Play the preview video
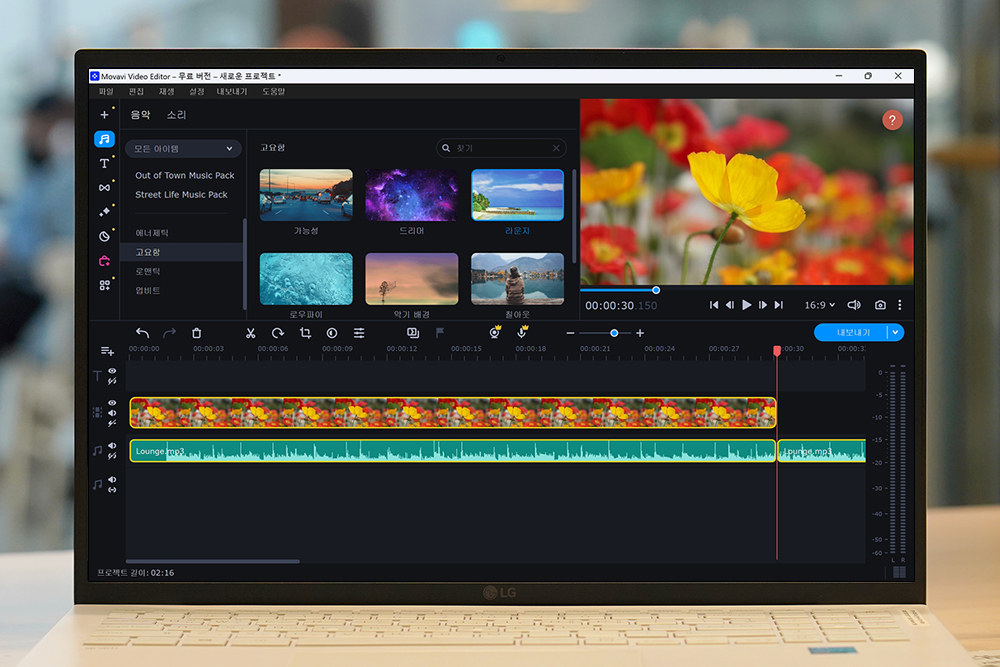Viewport: 1000px width, 667px height. point(746,305)
